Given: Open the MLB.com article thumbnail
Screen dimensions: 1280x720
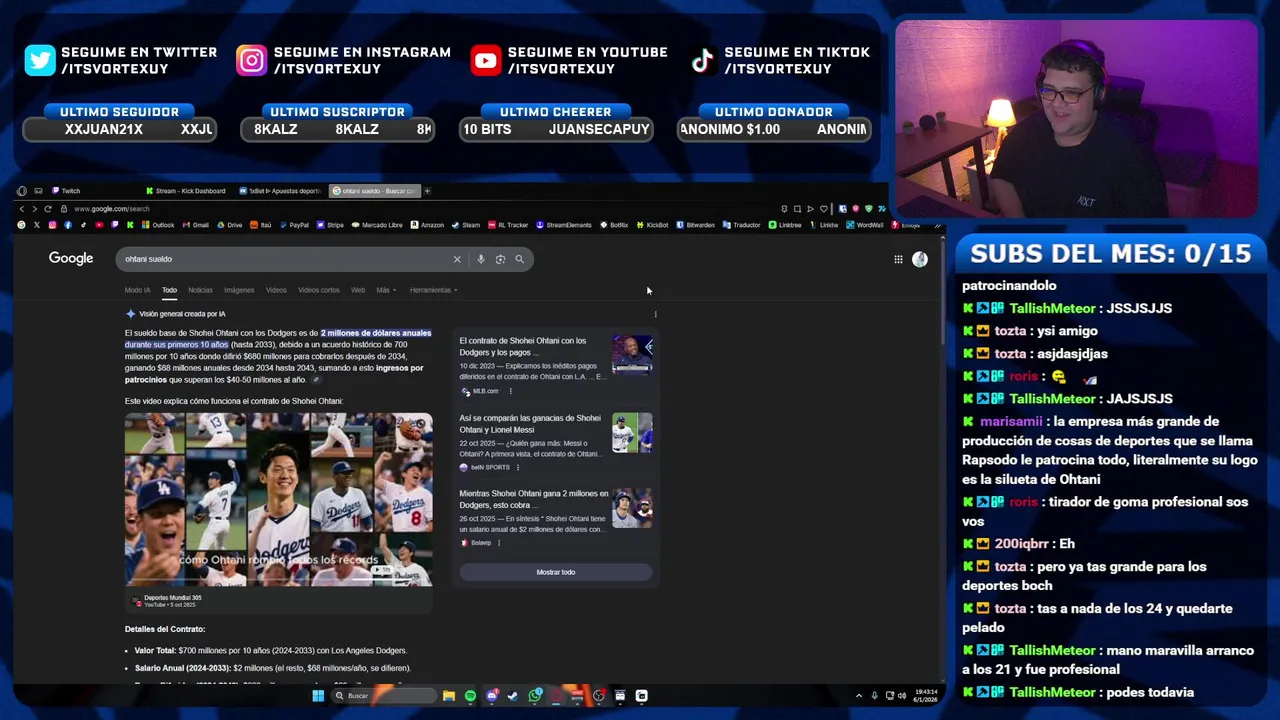Looking at the screenshot, I should point(632,356).
